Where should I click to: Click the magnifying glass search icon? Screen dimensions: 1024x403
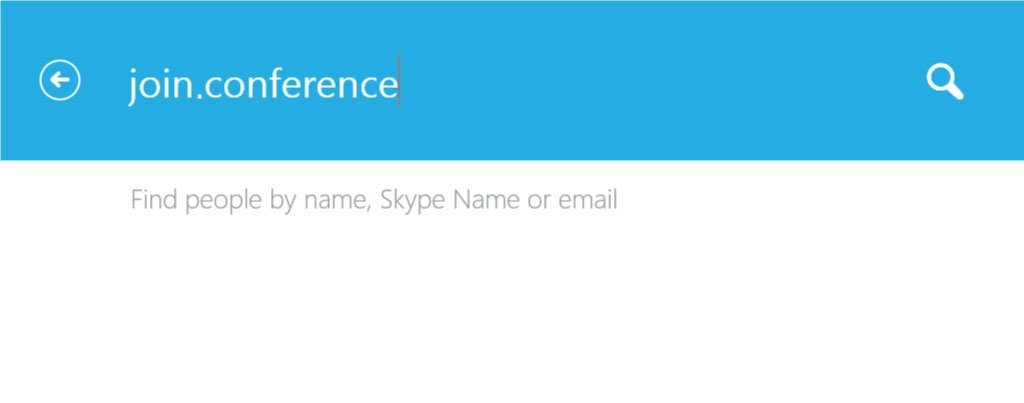click(x=944, y=82)
